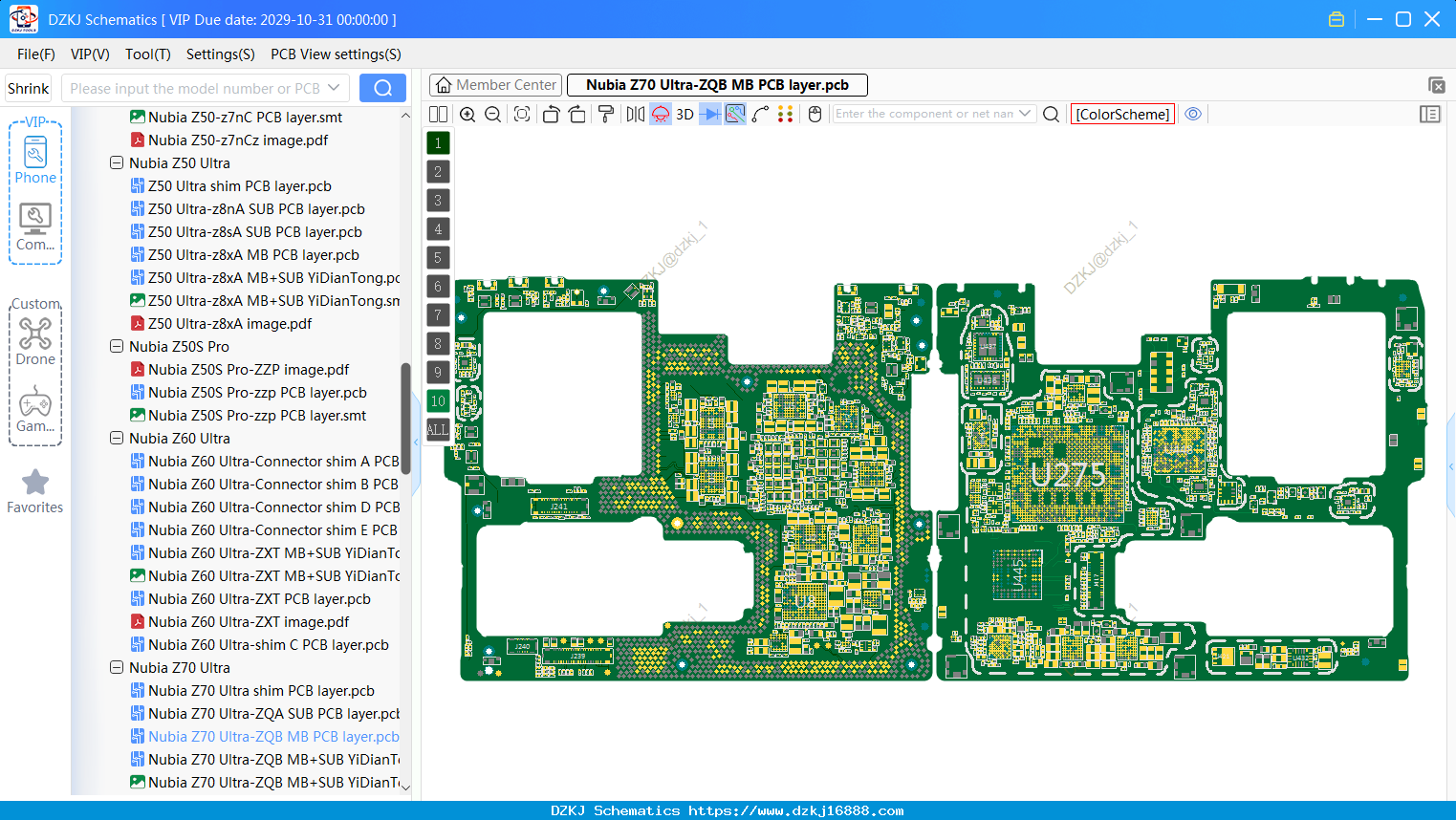This screenshot has height=820, width=1456.
Task: Close all tabs icon at top right
Action: (x=1436, y=85)
